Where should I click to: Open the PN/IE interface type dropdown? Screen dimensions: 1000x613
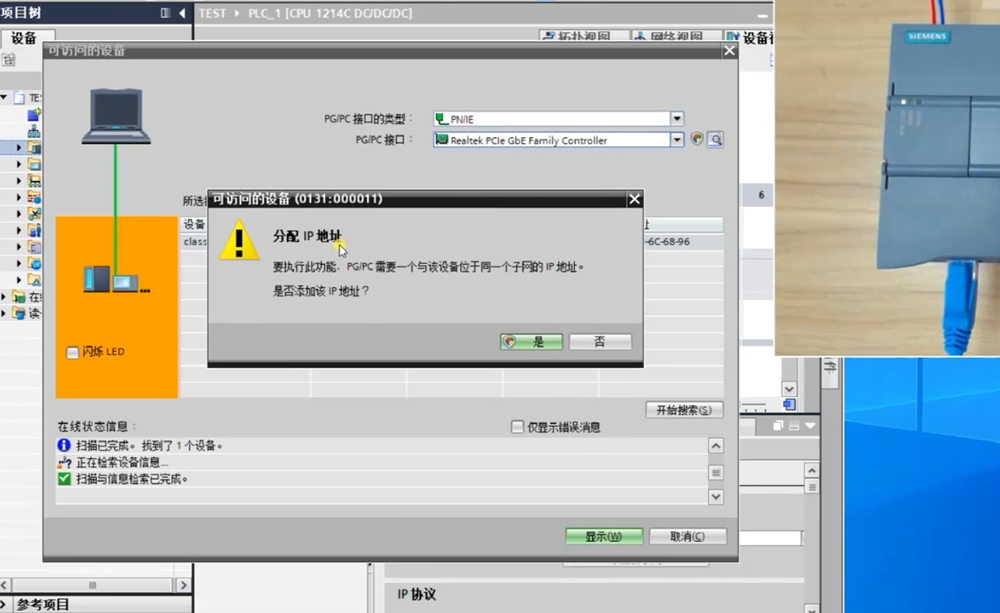[677, 118]
